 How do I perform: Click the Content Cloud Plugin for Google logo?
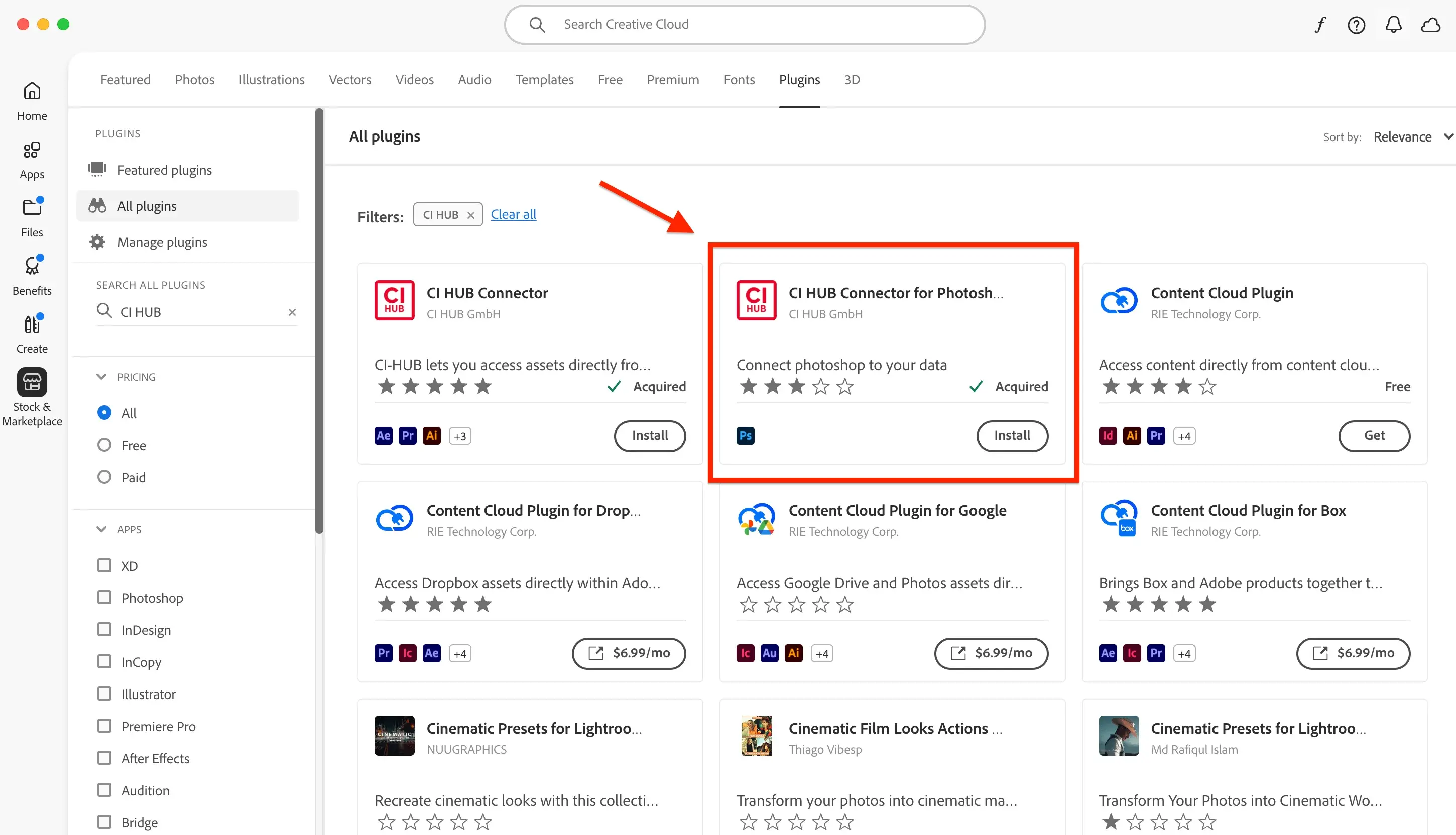pos(756,519)
